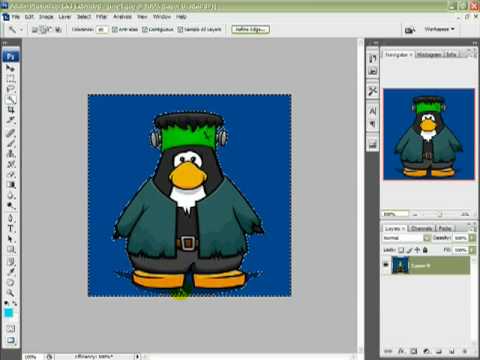Enable Lock transparent pixels
The image size is (480, 360).
(401, 250)
